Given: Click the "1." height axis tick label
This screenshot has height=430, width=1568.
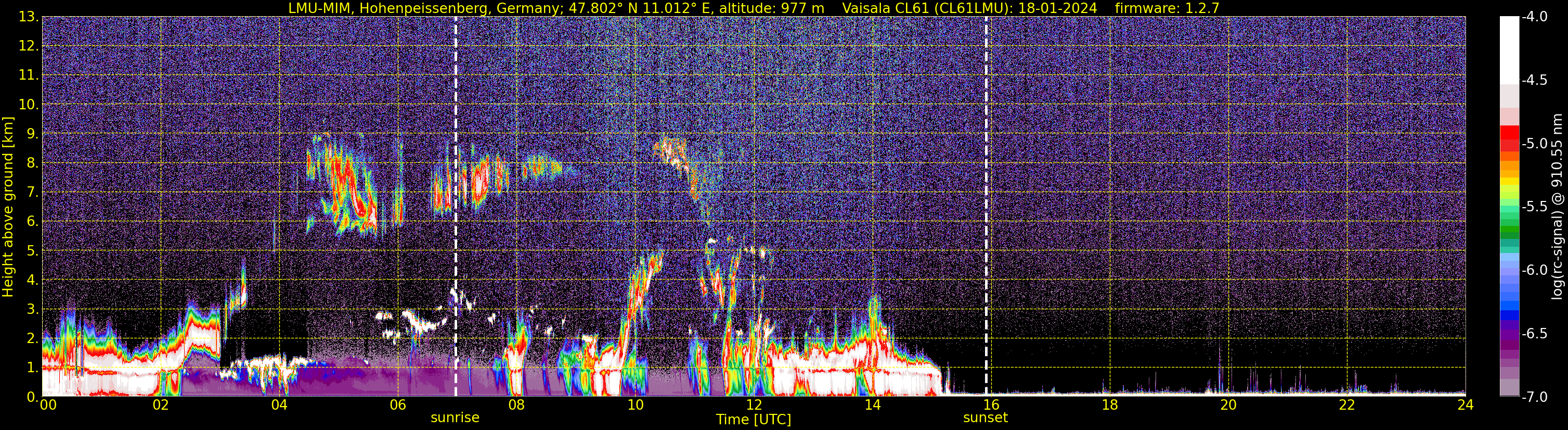Looking at the screenshot, I should 32,368.
